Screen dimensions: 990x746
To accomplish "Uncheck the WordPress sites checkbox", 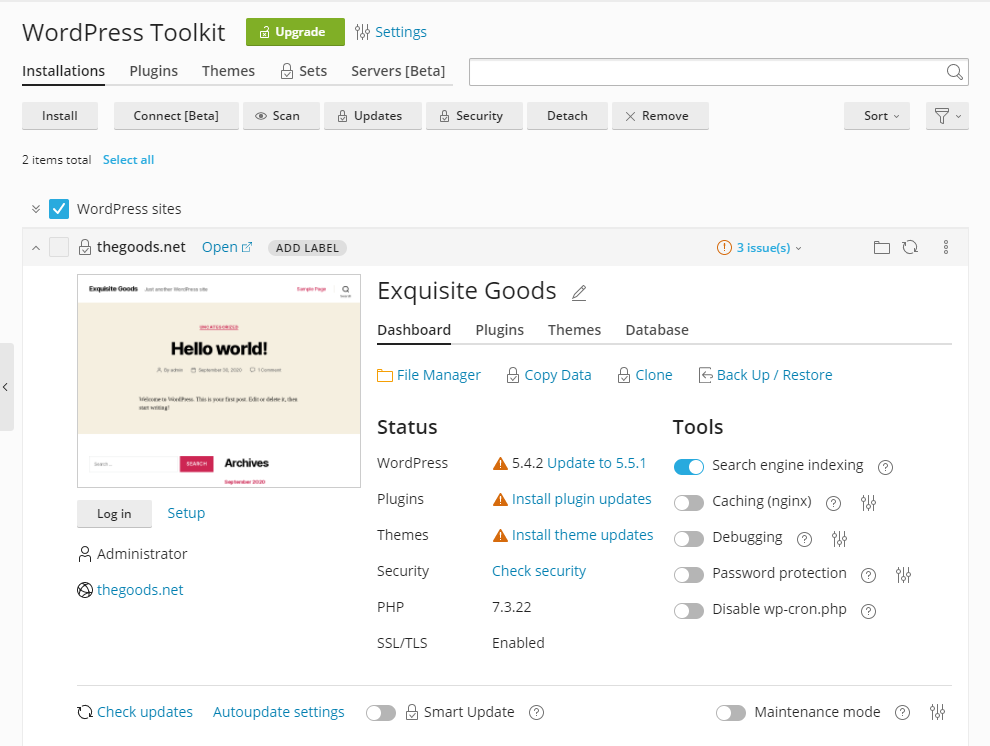I will [x=59, y=209].
